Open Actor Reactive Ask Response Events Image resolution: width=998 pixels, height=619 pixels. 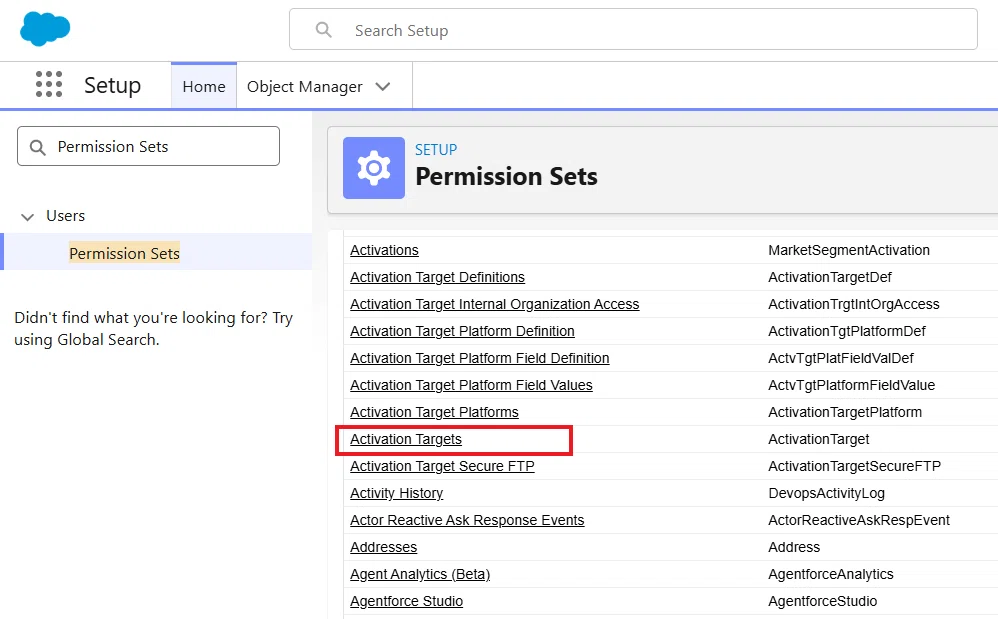tap(467, 520)
